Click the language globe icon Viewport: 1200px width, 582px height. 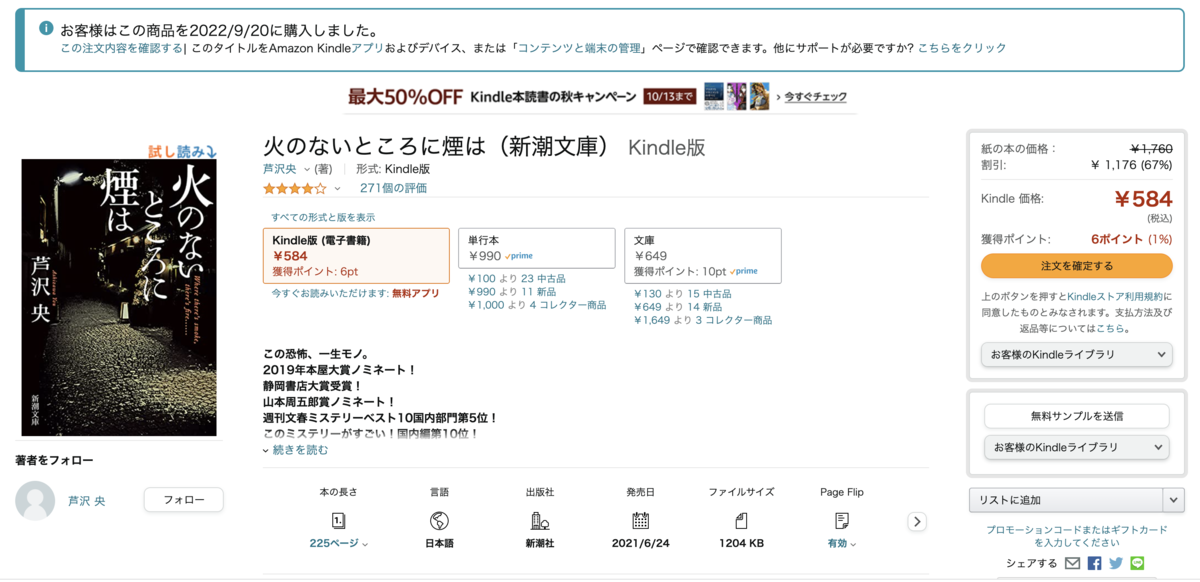pyautogui.click(x=439, y=521)
